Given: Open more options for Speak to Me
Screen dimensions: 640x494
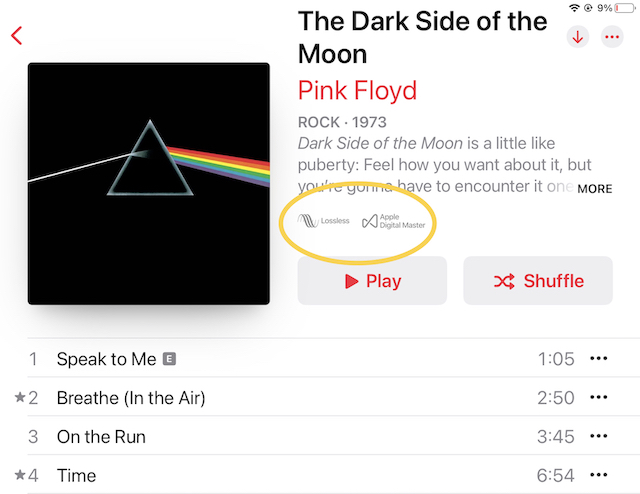Looking at the screenshot, I should tap(599, 359).
